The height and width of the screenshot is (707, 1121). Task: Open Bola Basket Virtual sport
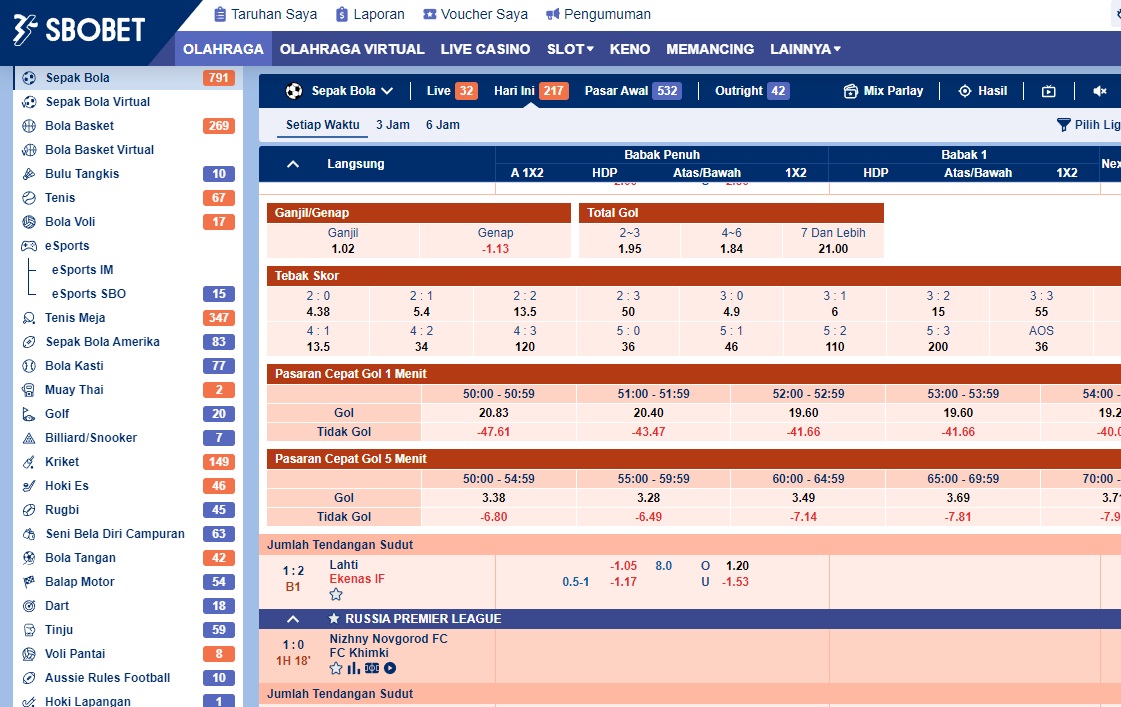point(128,149)
